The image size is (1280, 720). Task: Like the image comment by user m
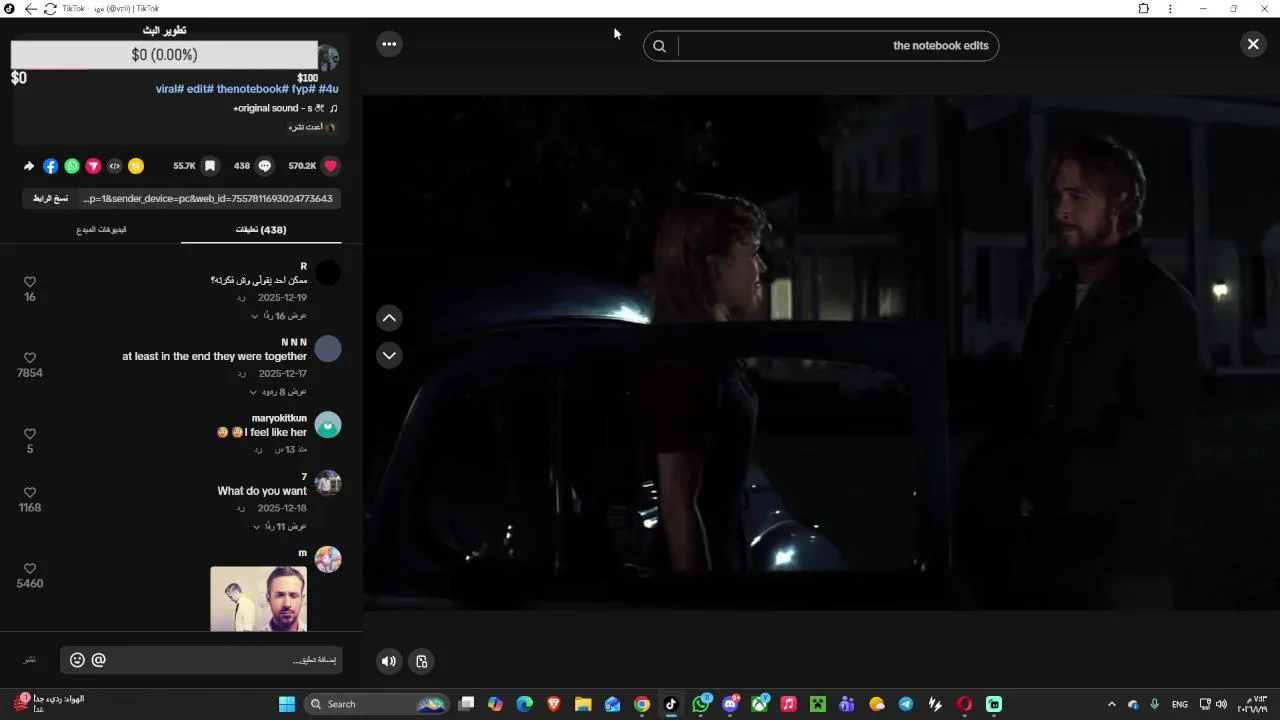click(30, 569)
